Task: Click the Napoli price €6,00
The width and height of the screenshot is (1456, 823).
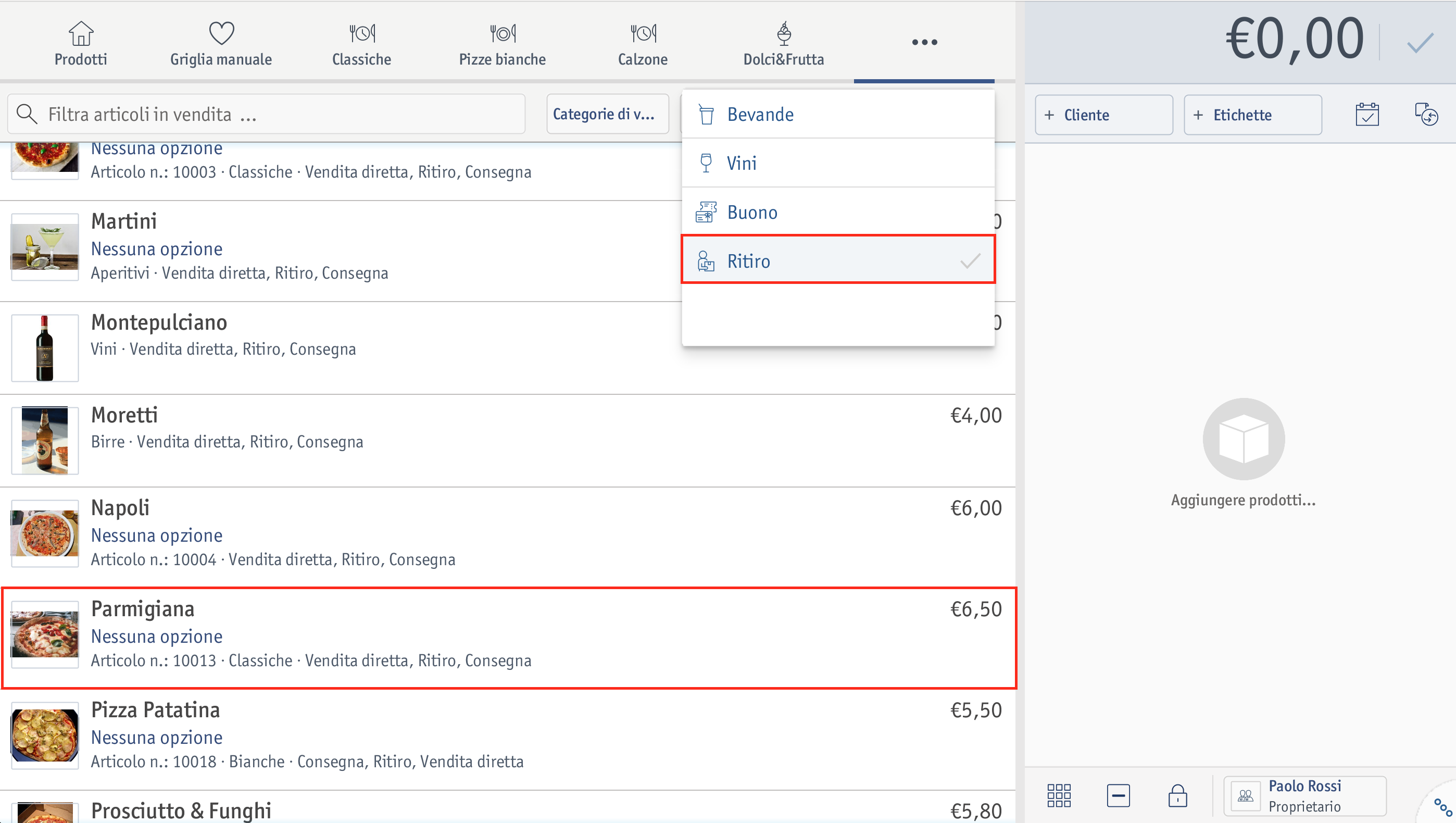Action: pos(975,508)
